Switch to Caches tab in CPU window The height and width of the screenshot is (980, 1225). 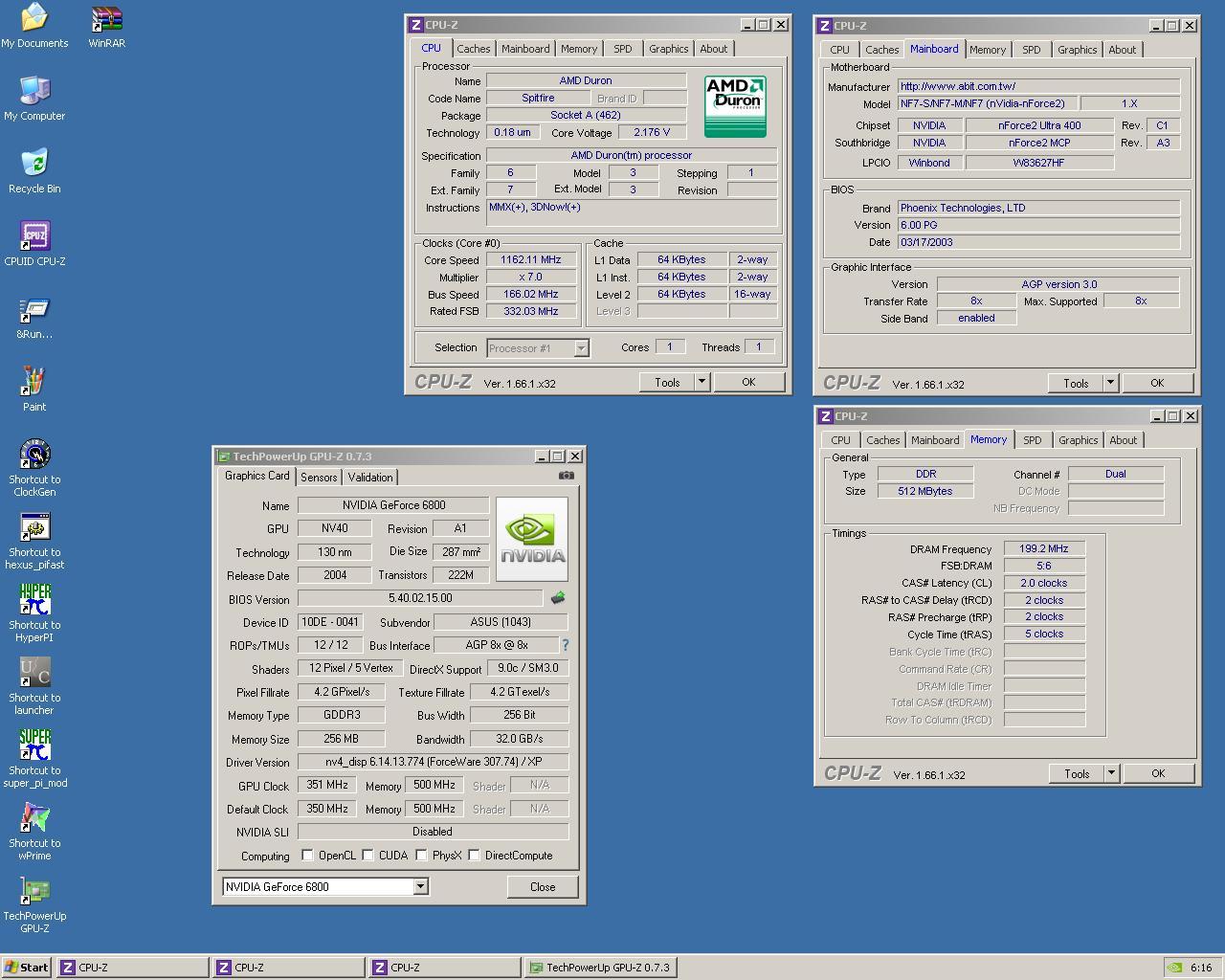(x=473, y=49)
